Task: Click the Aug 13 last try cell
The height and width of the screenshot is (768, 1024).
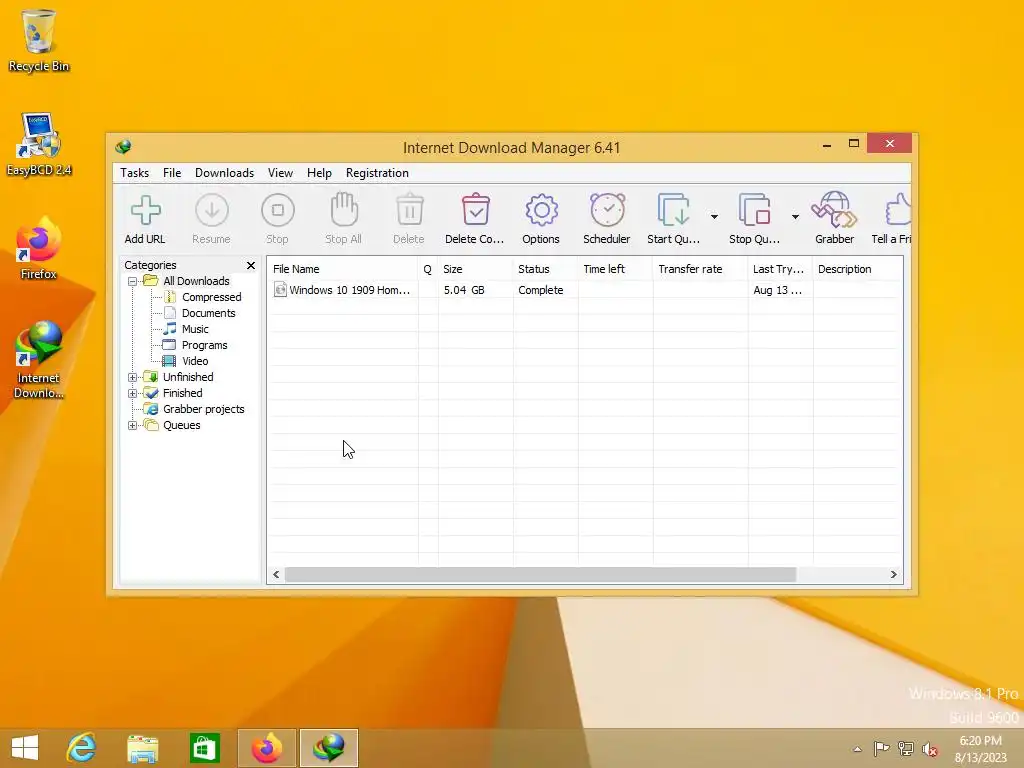Action: point(777,290)
